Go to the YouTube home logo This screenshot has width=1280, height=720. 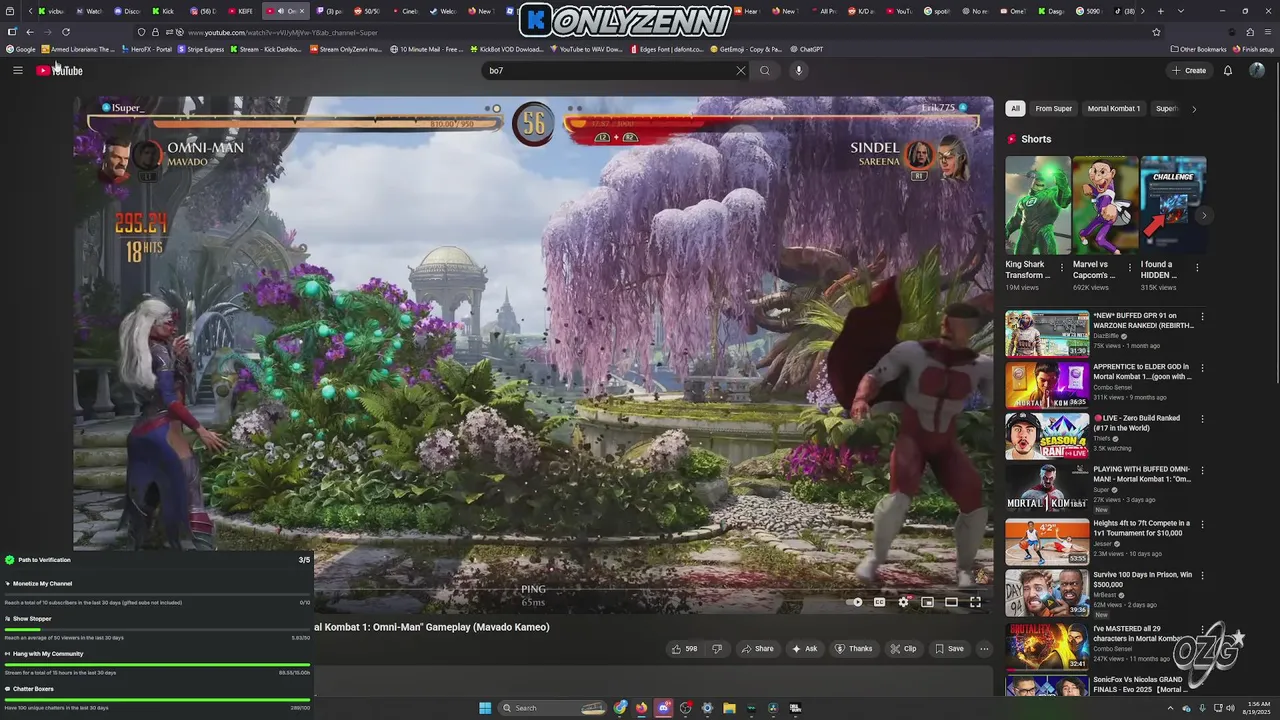(59, 70)
